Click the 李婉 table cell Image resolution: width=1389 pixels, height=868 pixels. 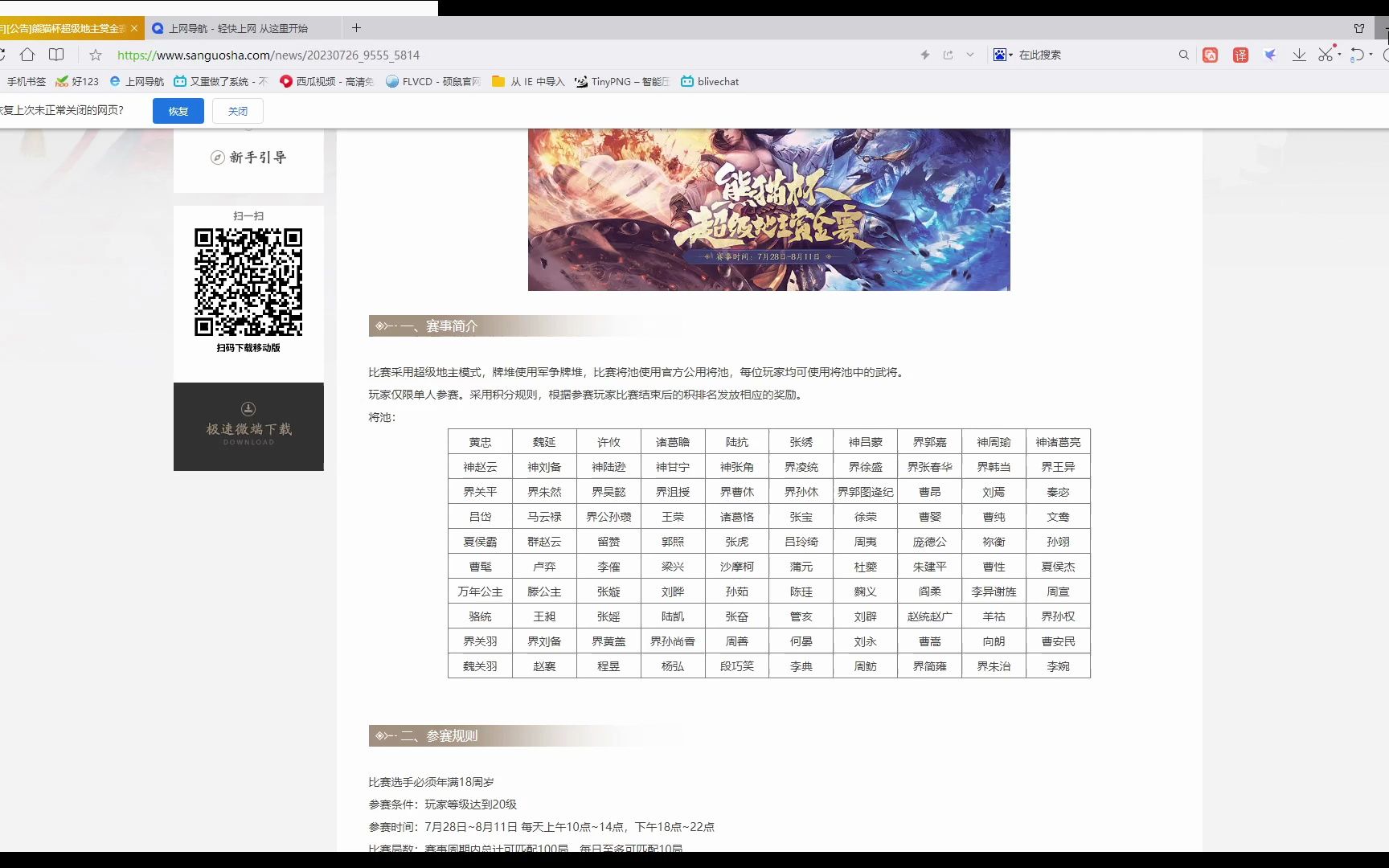(x=1058, y=666)
